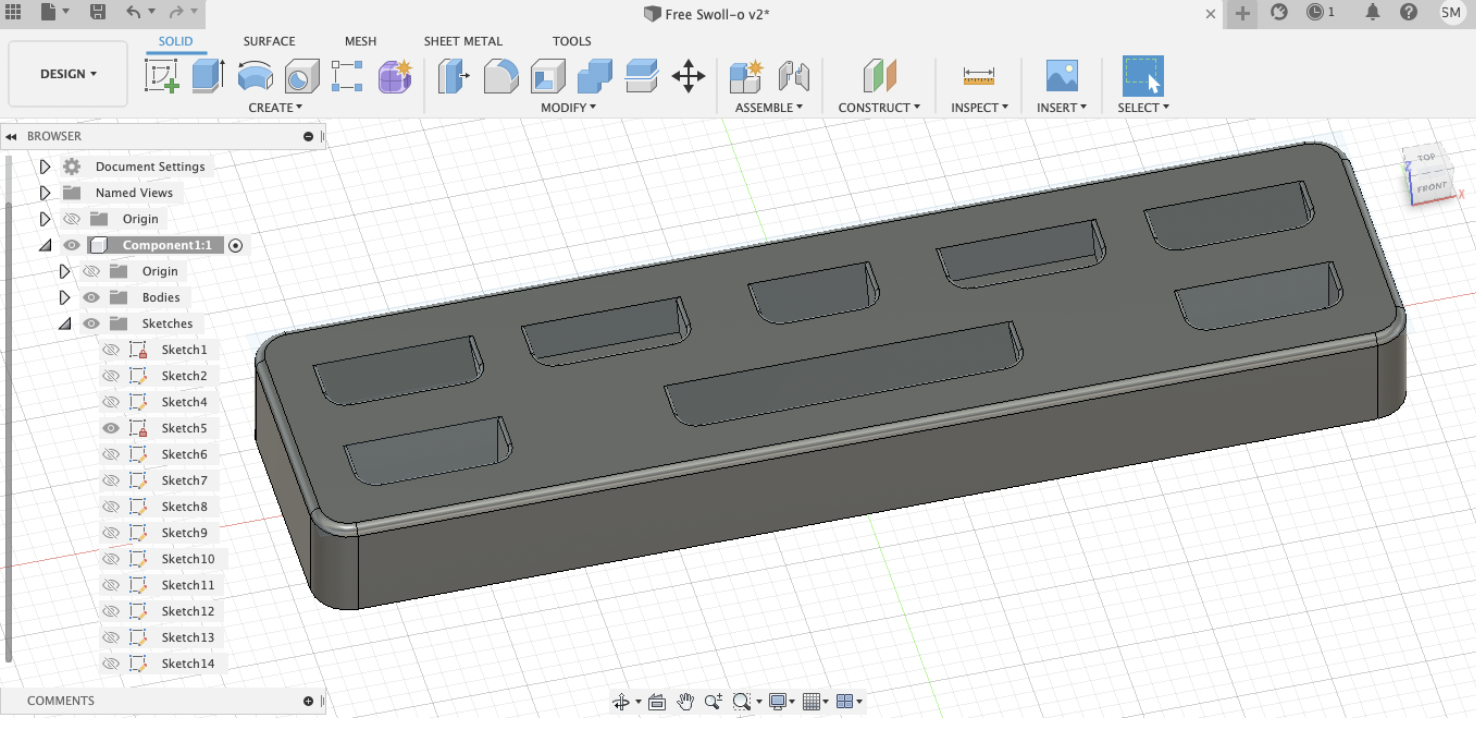Collapse the Sketches folder

[65, 324]
